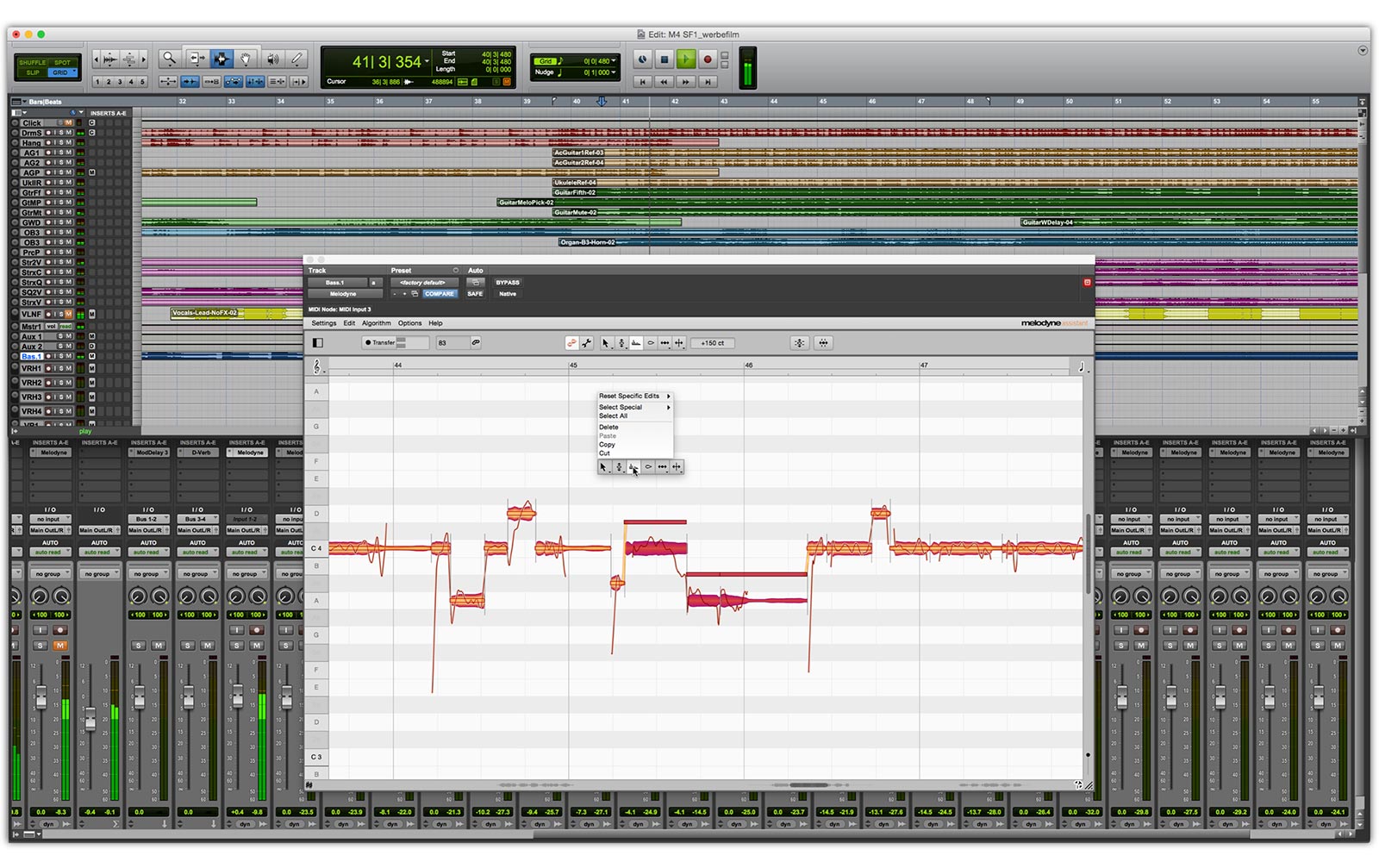Click note time grid icon at ruler right
Viewport: 1379px width, 868px height.
[x=1082, y=367]
